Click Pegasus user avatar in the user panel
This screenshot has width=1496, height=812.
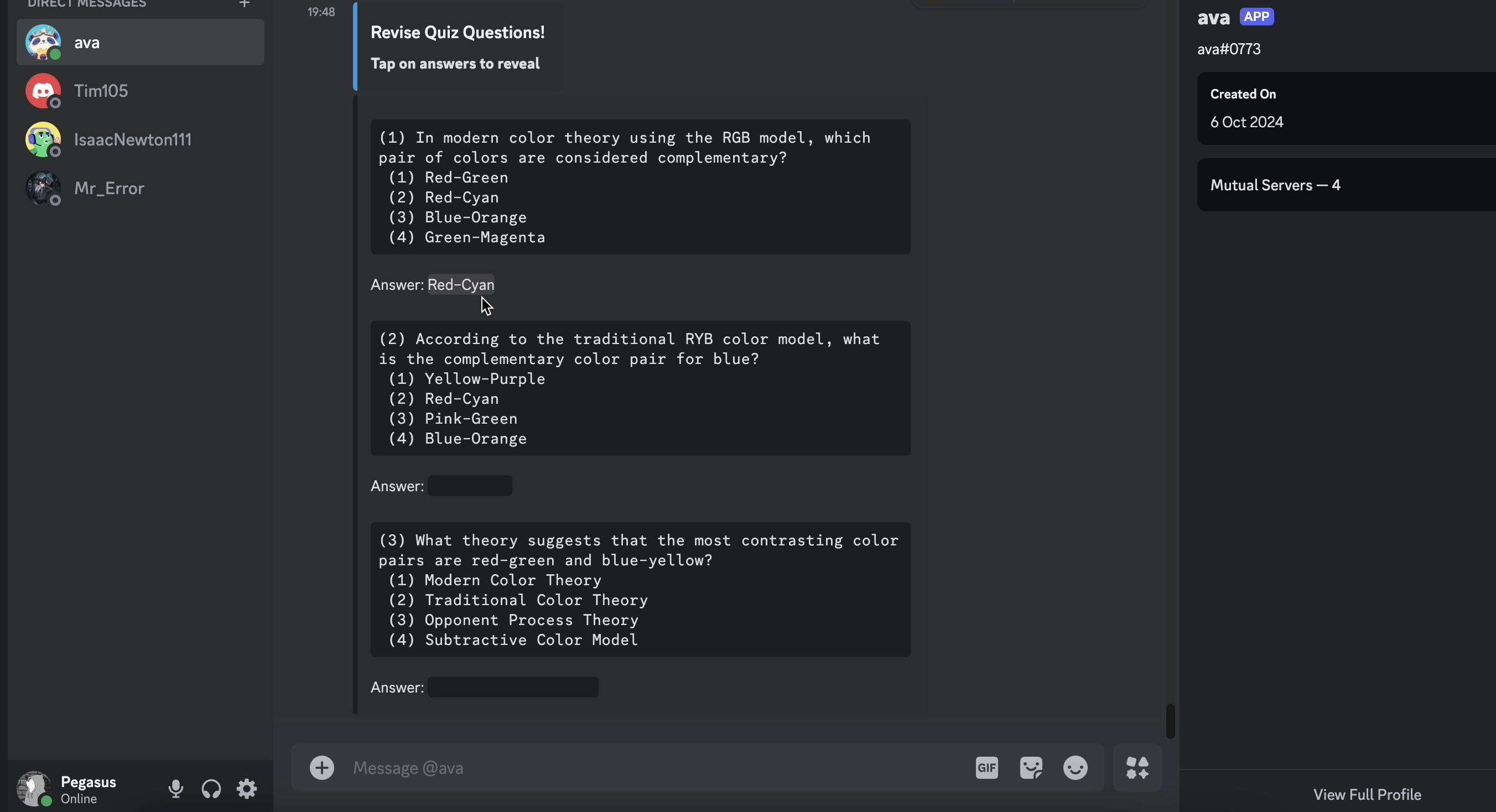34,789
